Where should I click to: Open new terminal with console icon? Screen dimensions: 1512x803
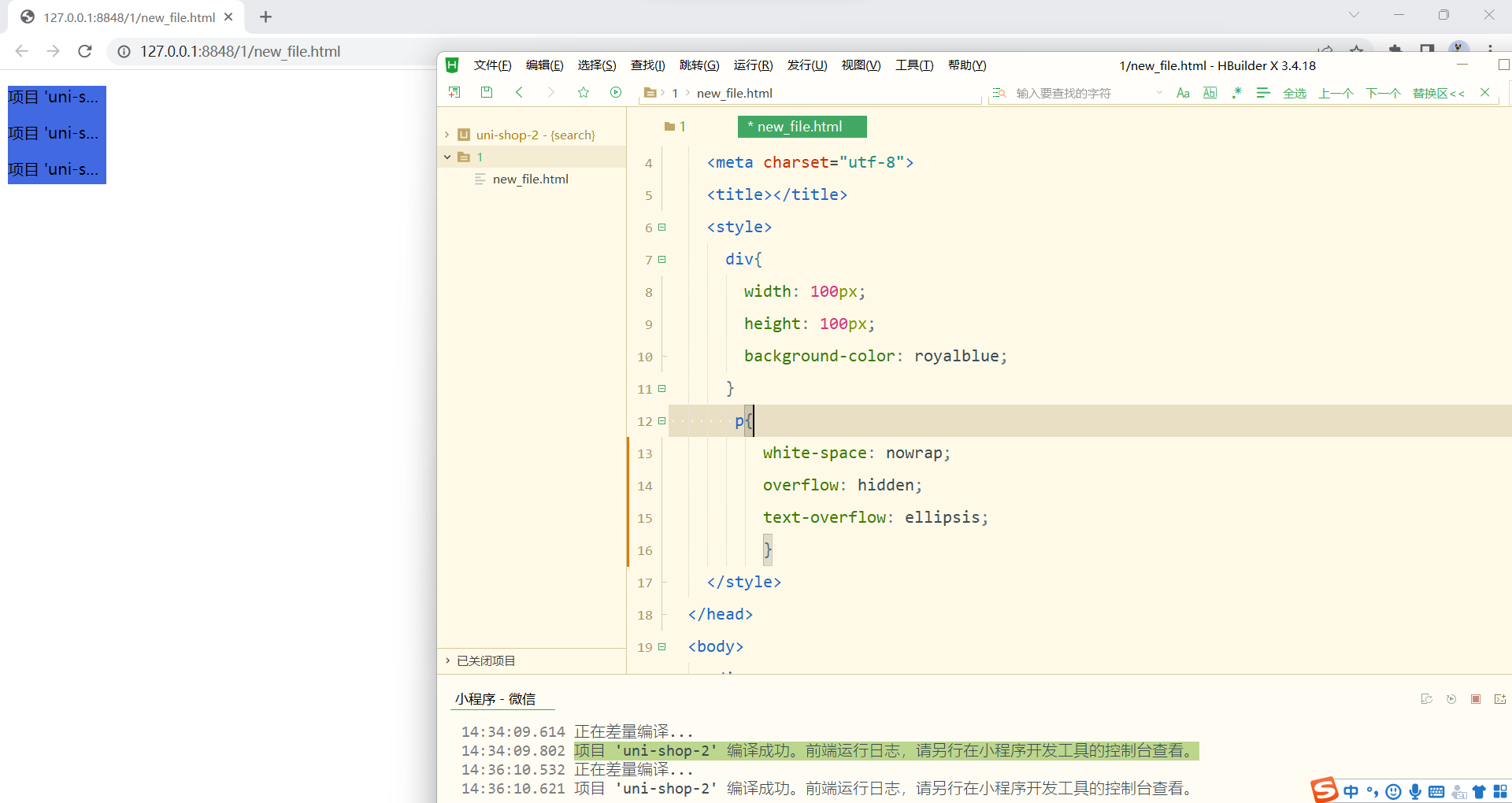[1500, 699]
